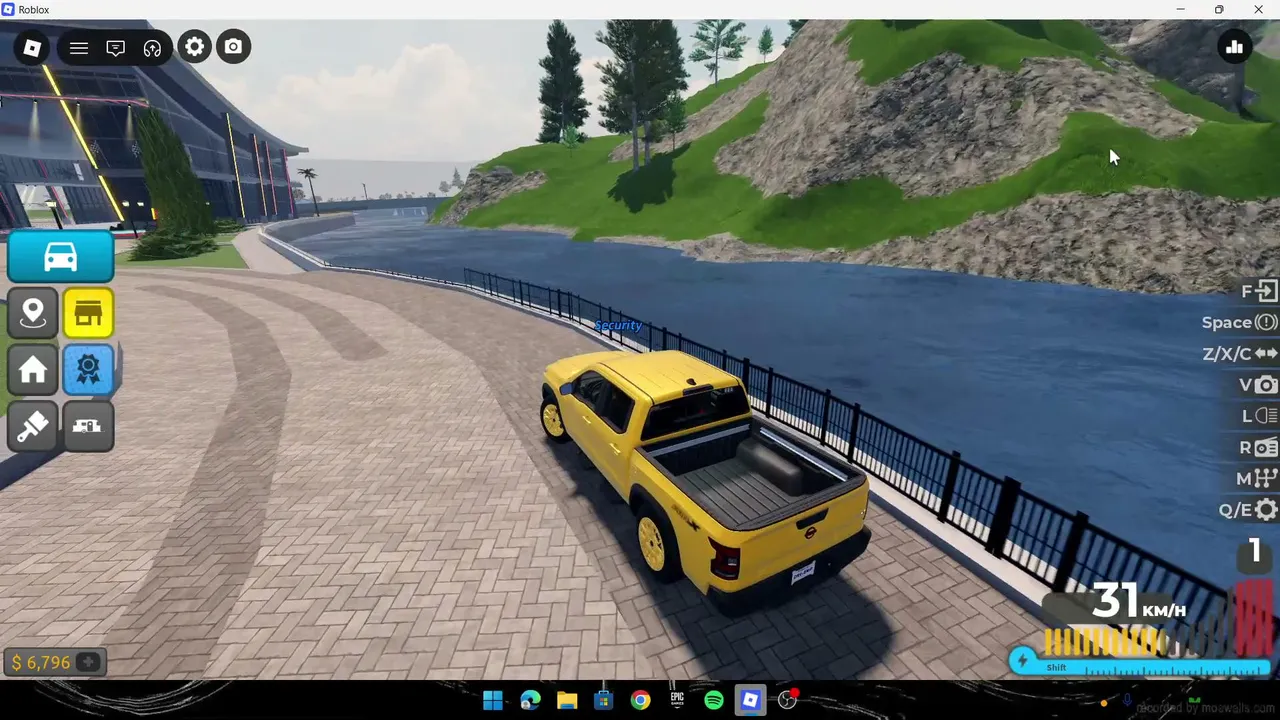Switch camera view with V icon
Screen dimensions: 1280x720
coord(1266,385)
